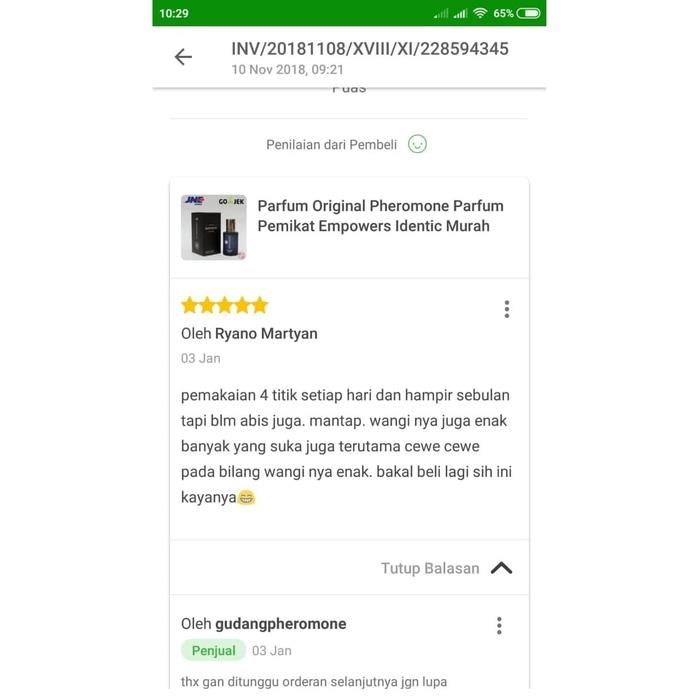
Task: Open gudangpheromone reply's three-dot menu
Action: pos(499,625)
